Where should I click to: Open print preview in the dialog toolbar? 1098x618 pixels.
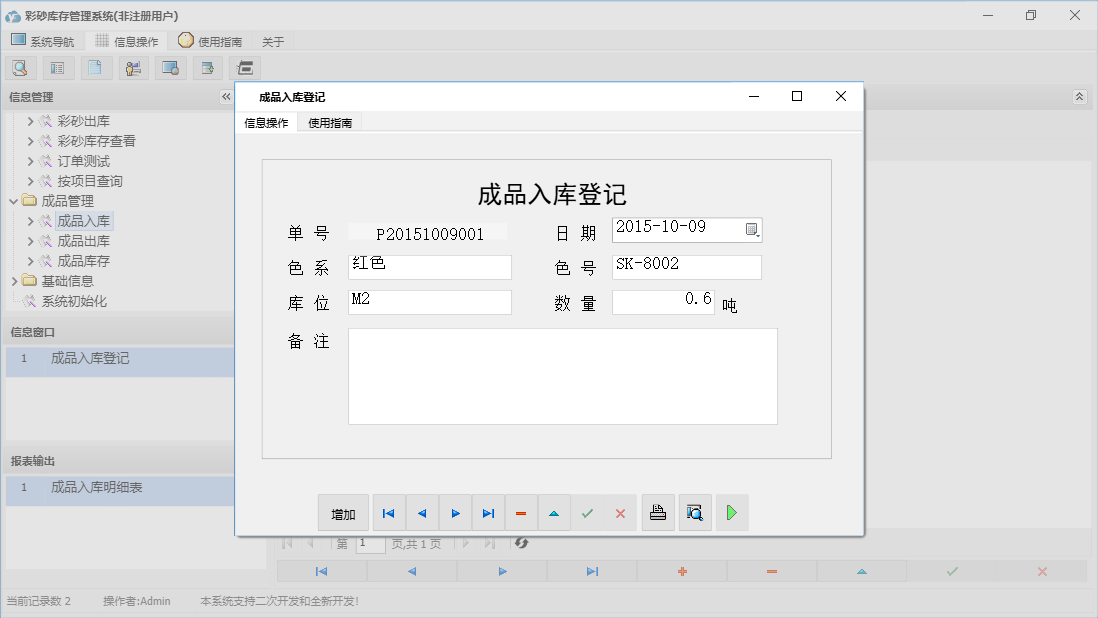(x=695, y=512)
